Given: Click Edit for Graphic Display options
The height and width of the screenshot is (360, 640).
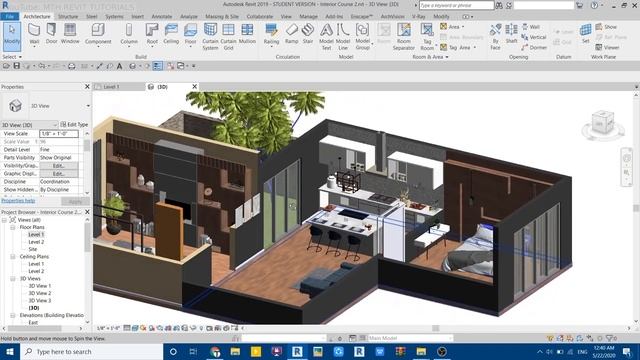Looking at the screenshot, I should pos(58,173).
